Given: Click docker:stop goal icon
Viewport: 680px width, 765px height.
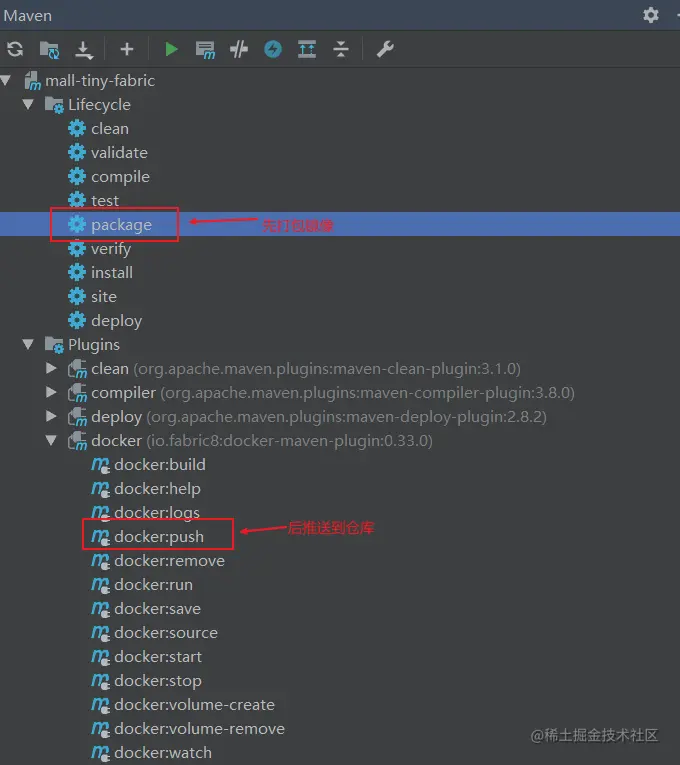Looking at the screenshot, I should (100, 681).
